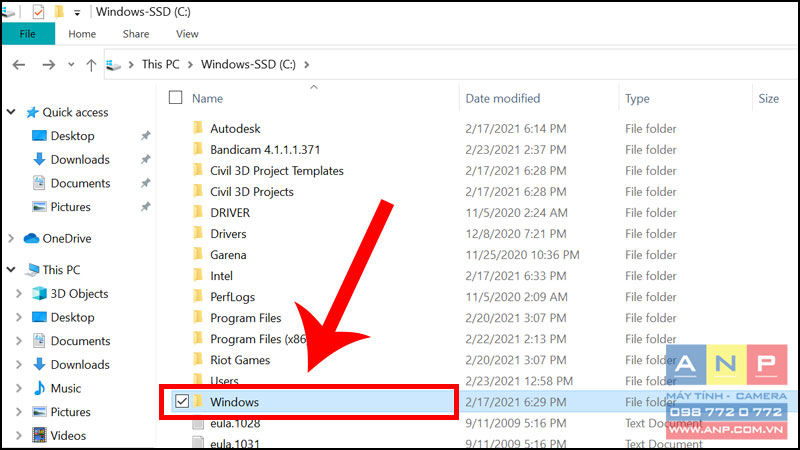Viewport: 800px width, 450px height.
Task: Collapse the Quick access section
Action: coord(11,112)
